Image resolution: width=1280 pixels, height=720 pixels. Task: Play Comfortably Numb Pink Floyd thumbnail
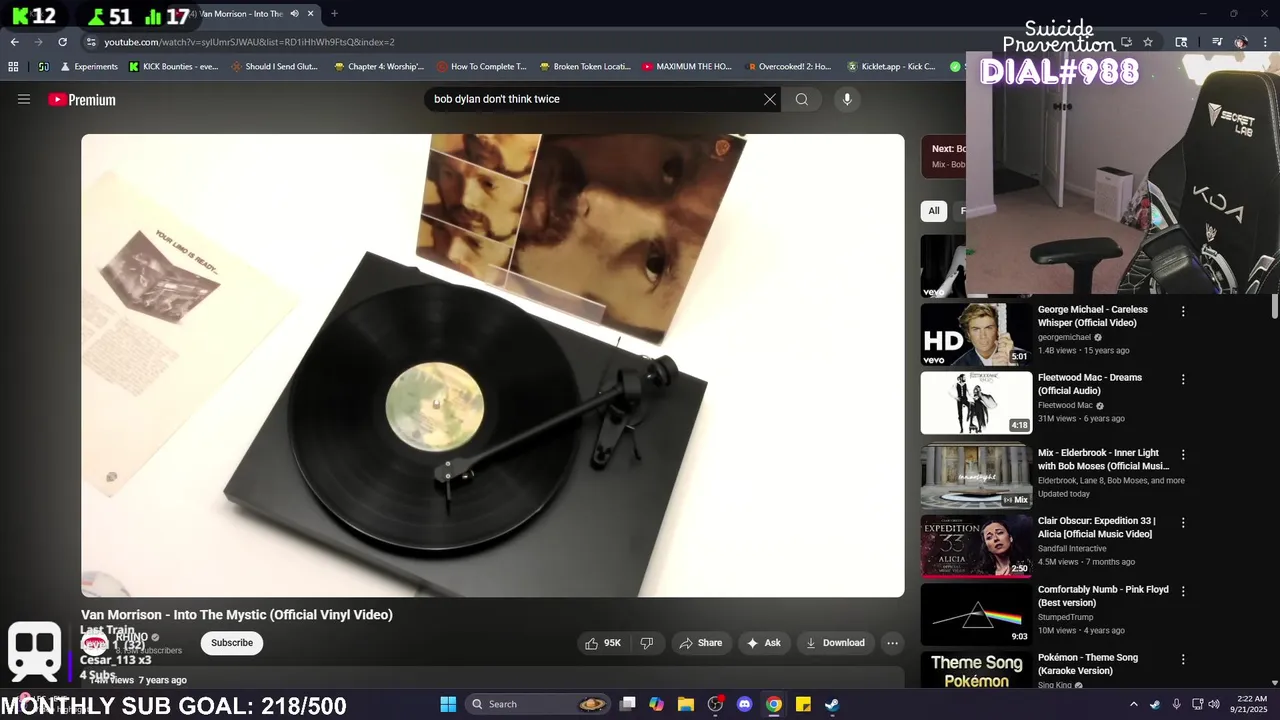tap(976, 614)
